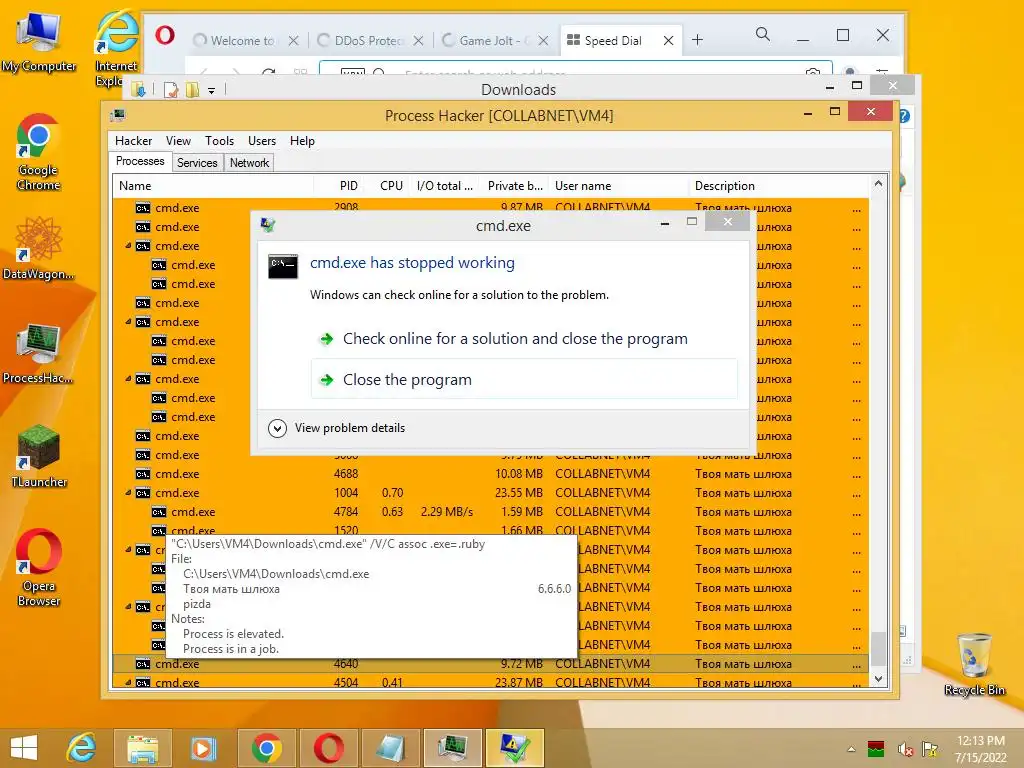Collapse the tenth-row cmd.exe parent node
Screen dimensions: 1024x768
point(128,378)
